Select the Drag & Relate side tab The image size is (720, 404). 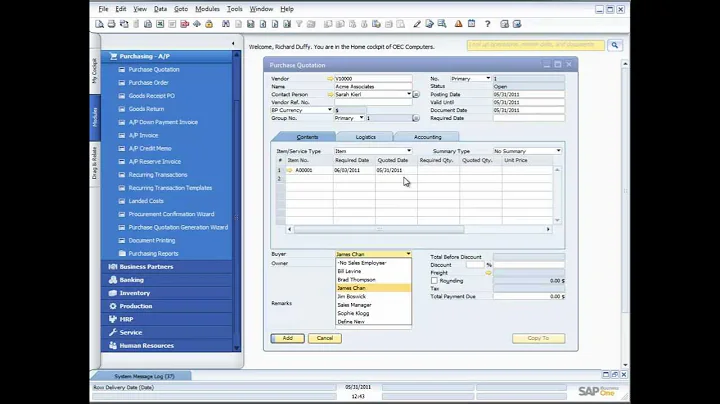pos(95,163)
